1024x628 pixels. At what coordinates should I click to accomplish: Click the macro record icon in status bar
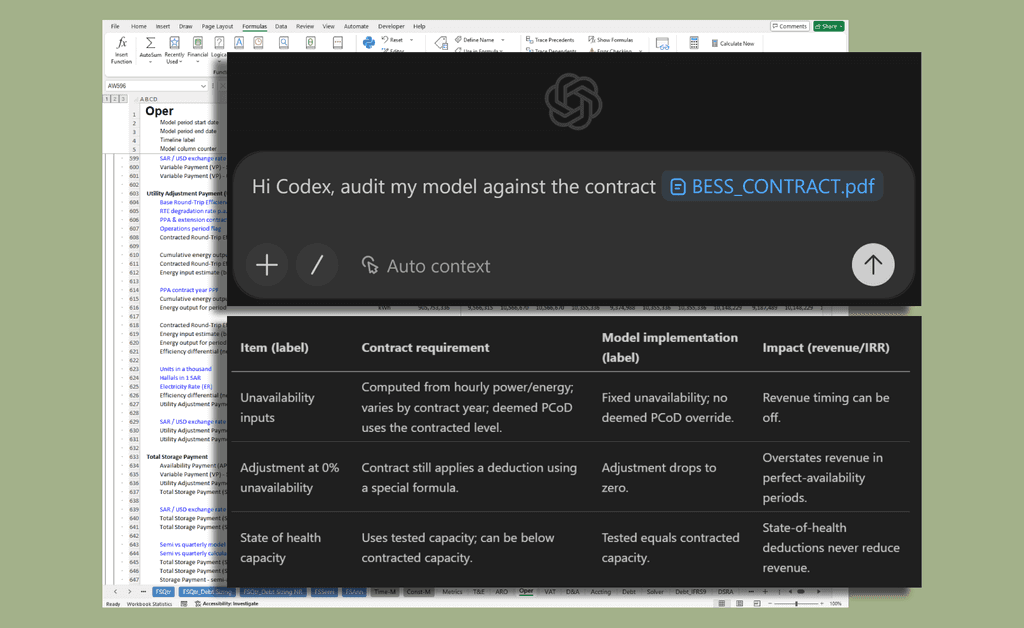[x=184, y=604]
